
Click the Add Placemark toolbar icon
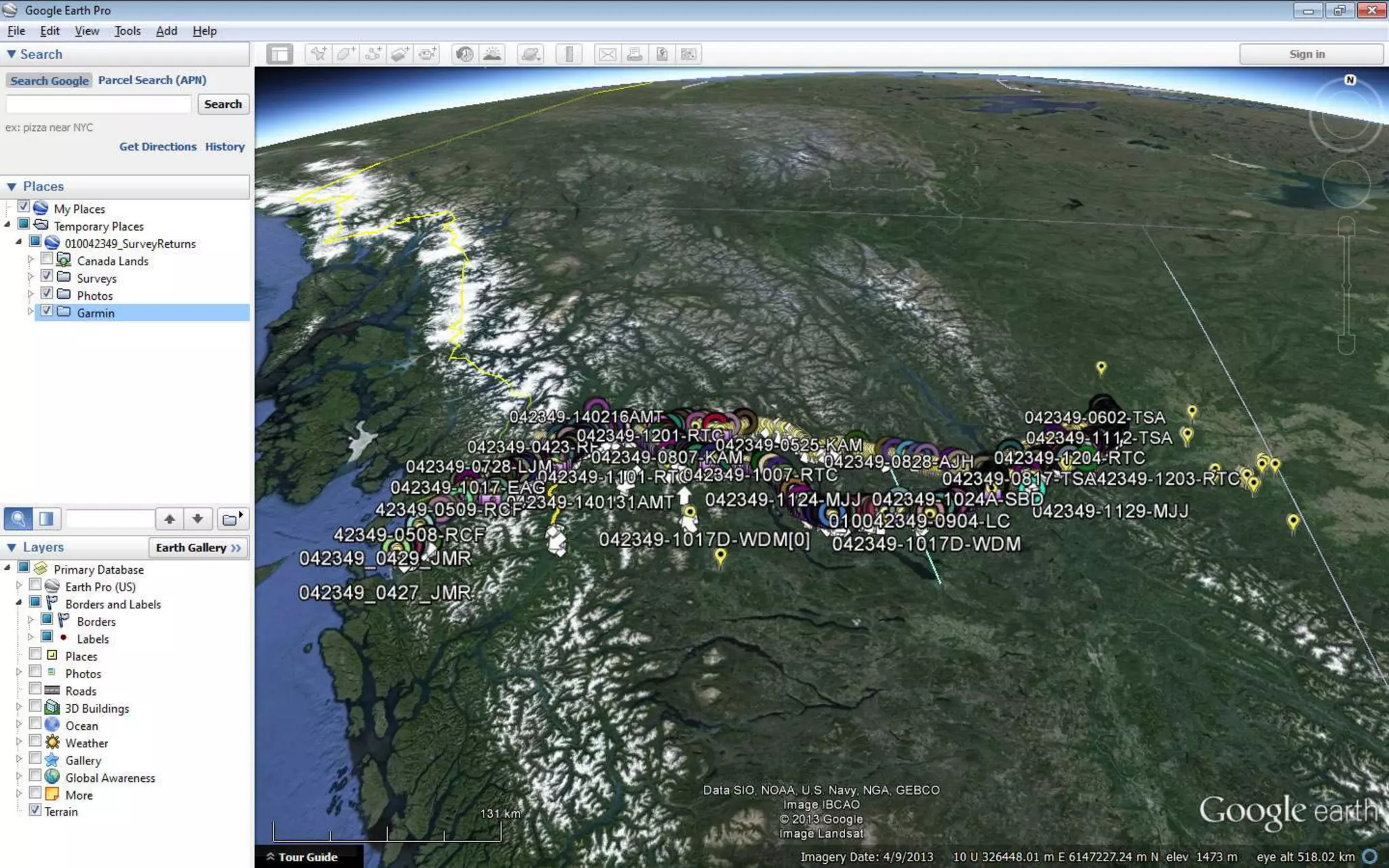pos(318,54)
